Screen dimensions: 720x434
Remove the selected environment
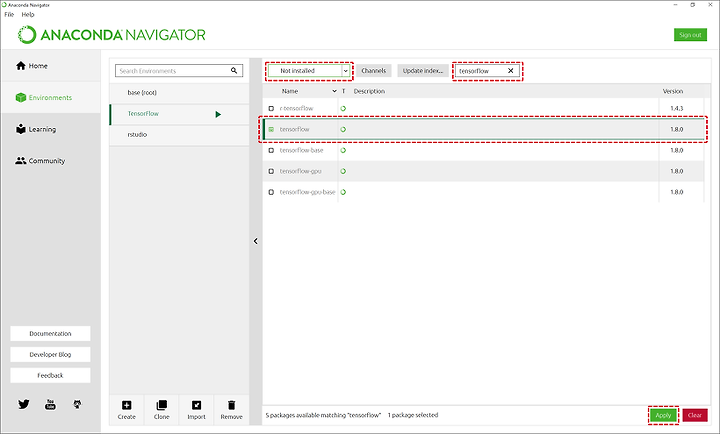tap(231, 410)
